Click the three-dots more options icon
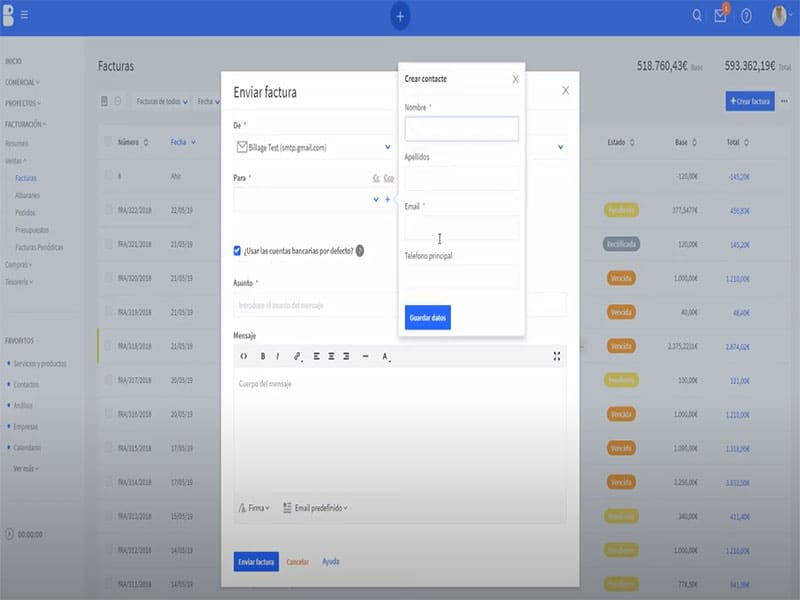Screen dimensions: 800x600 (784, 101)
